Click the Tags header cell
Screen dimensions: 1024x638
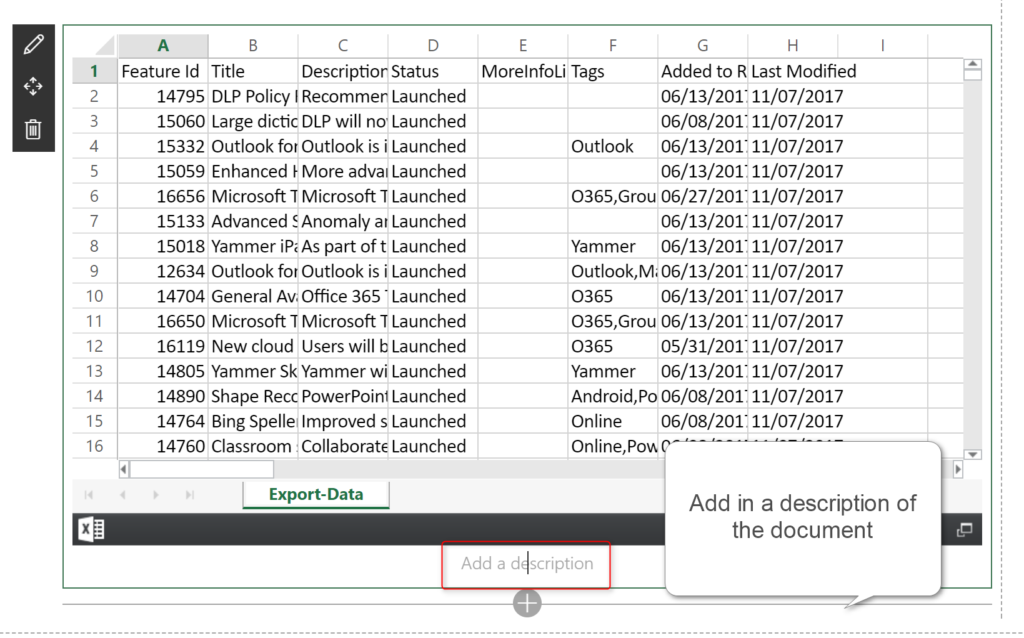pos(613,71)
